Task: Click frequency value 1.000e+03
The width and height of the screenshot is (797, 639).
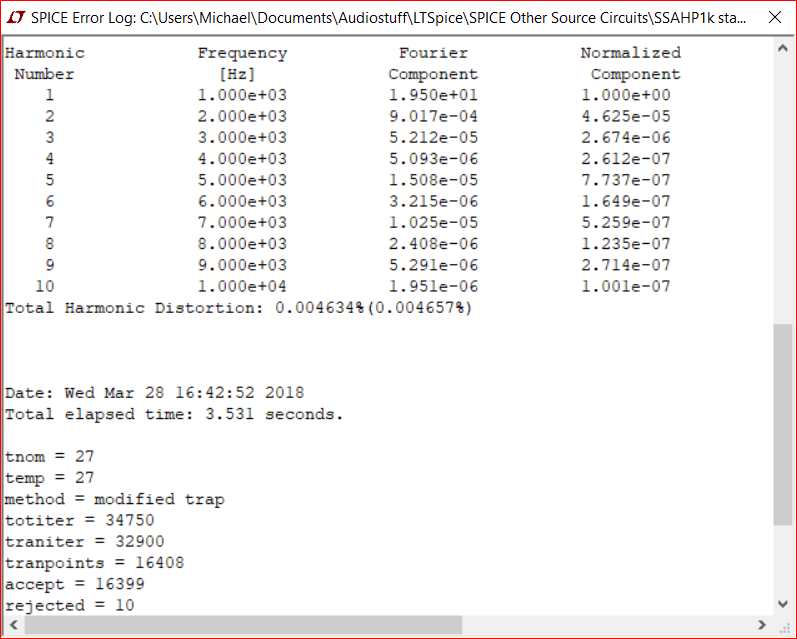Action: (x=242, y=95)
